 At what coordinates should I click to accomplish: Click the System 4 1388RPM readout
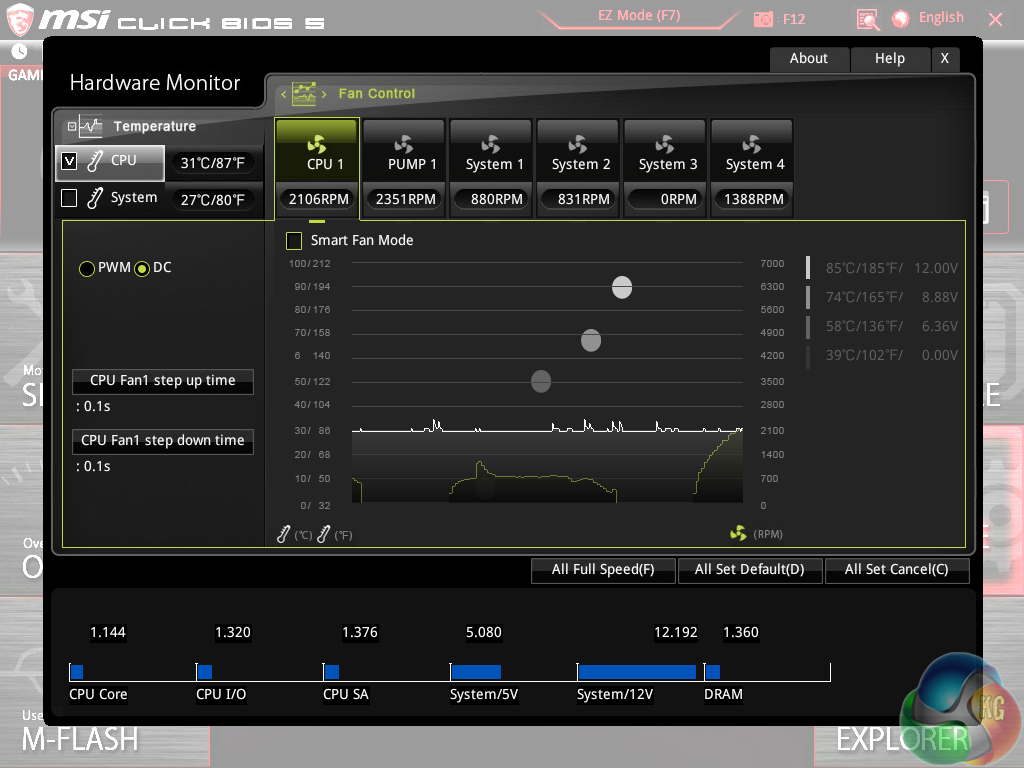(752, 199)
